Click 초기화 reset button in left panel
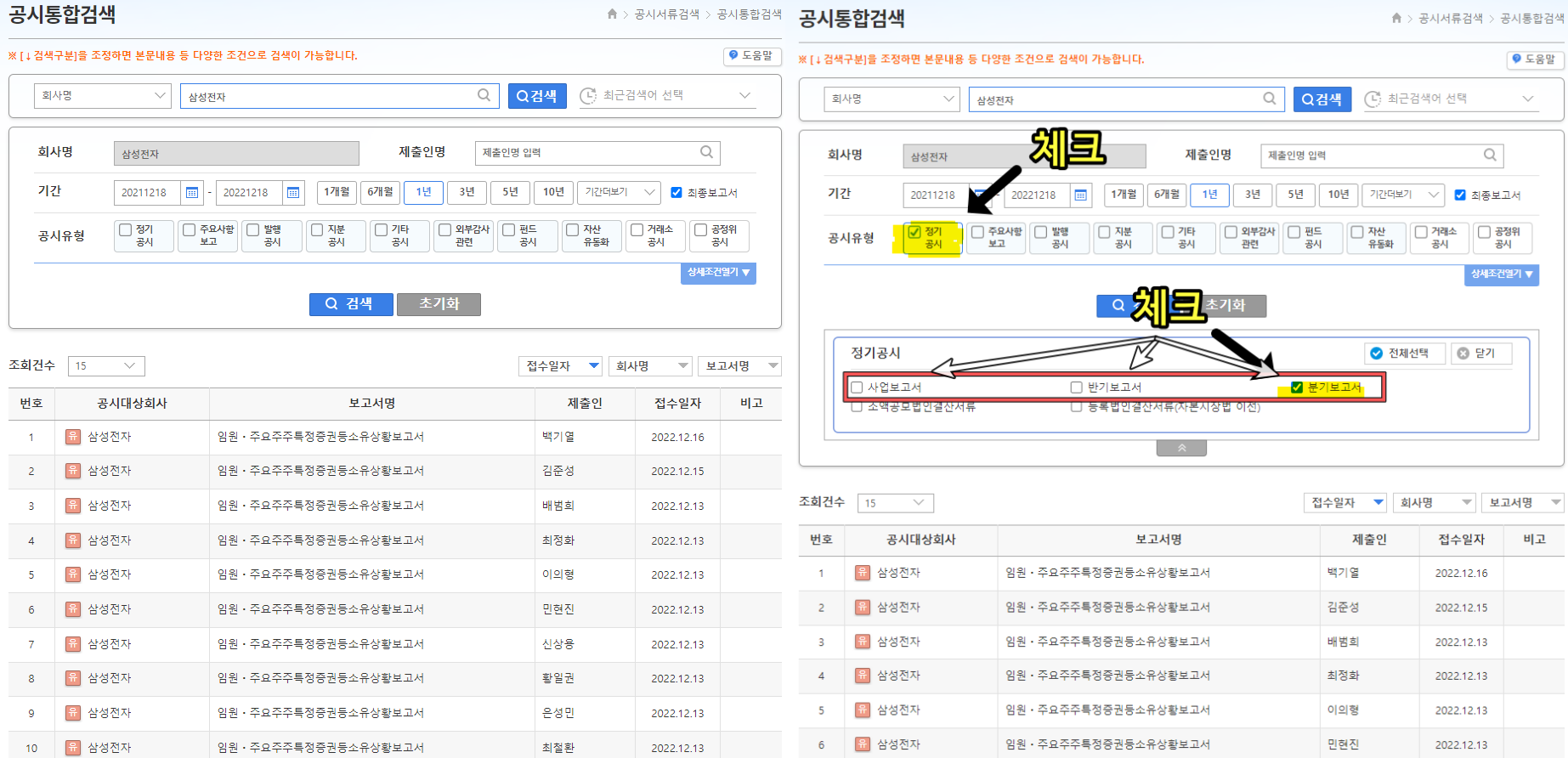 point(439,303)
